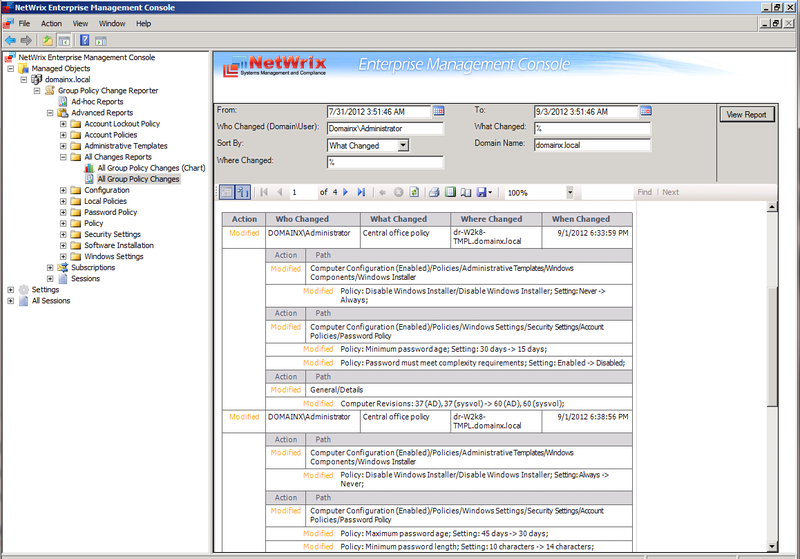Screen dimensions: 800x559
Task: Collapse the Group Policy Change Reporter node
Action: click(x=37, y=91)
